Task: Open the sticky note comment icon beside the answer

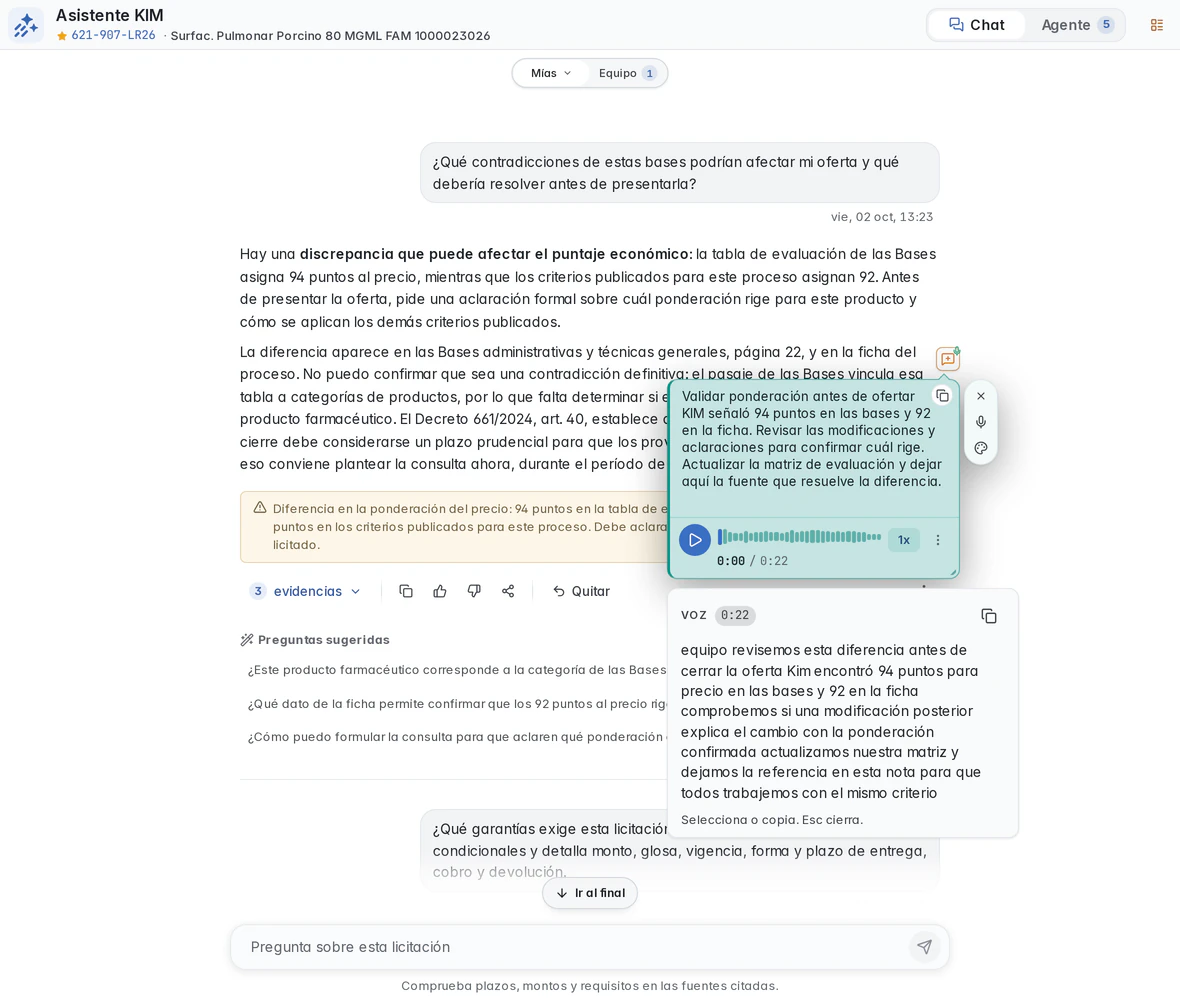Action: [x=947, y=359]
